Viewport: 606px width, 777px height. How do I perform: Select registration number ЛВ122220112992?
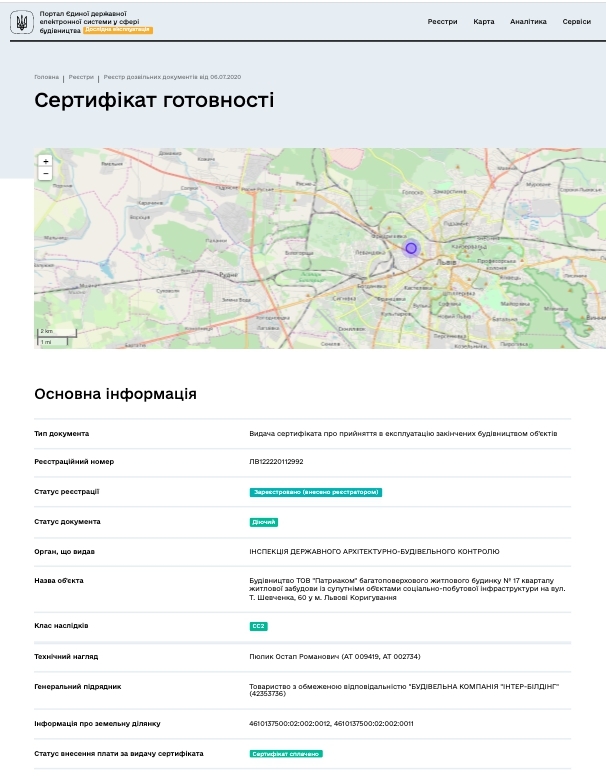pyautogui.click(x=276, y=461)
